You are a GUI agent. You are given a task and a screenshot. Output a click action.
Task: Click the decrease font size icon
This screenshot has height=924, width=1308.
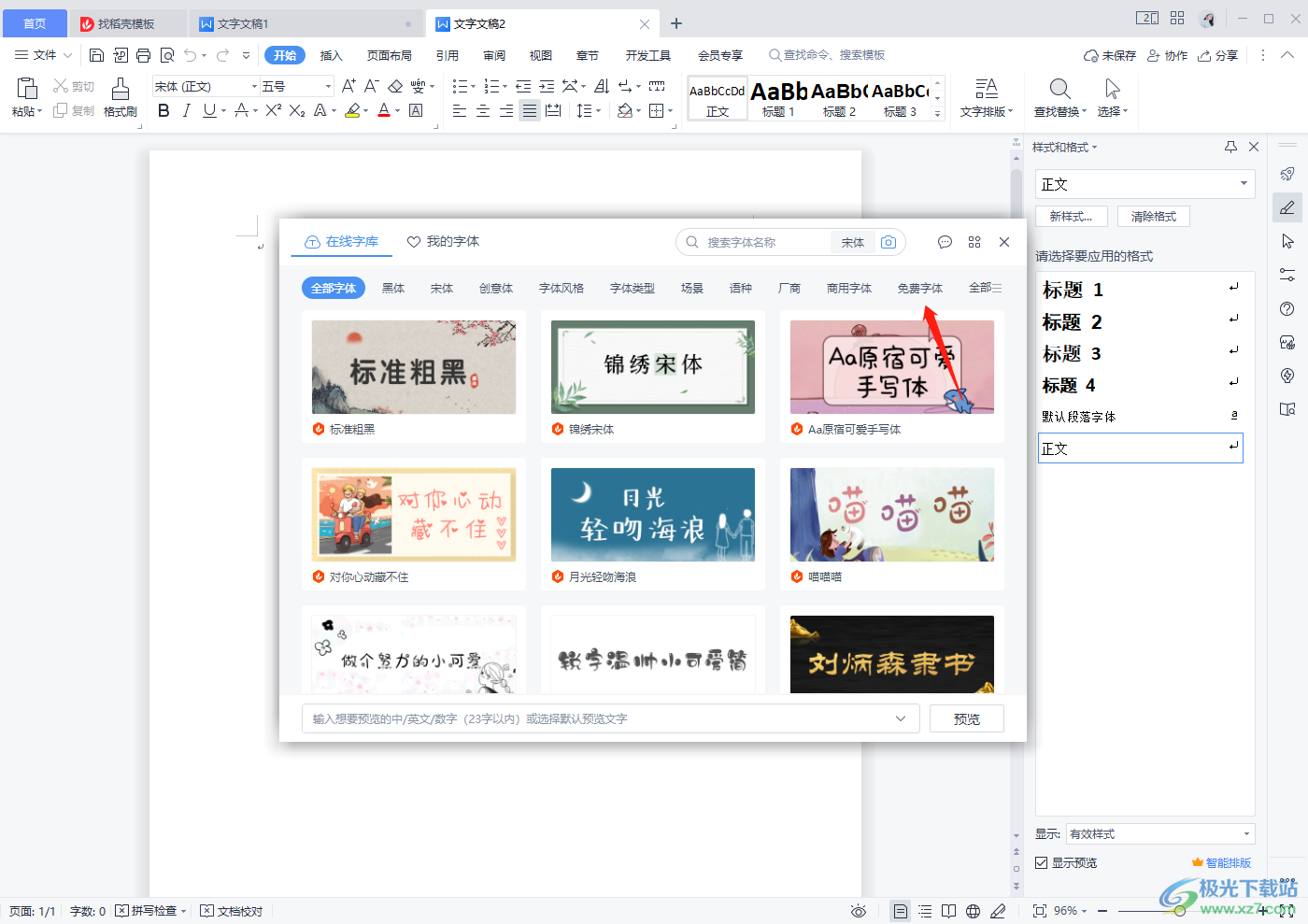(x=371, y=86)
